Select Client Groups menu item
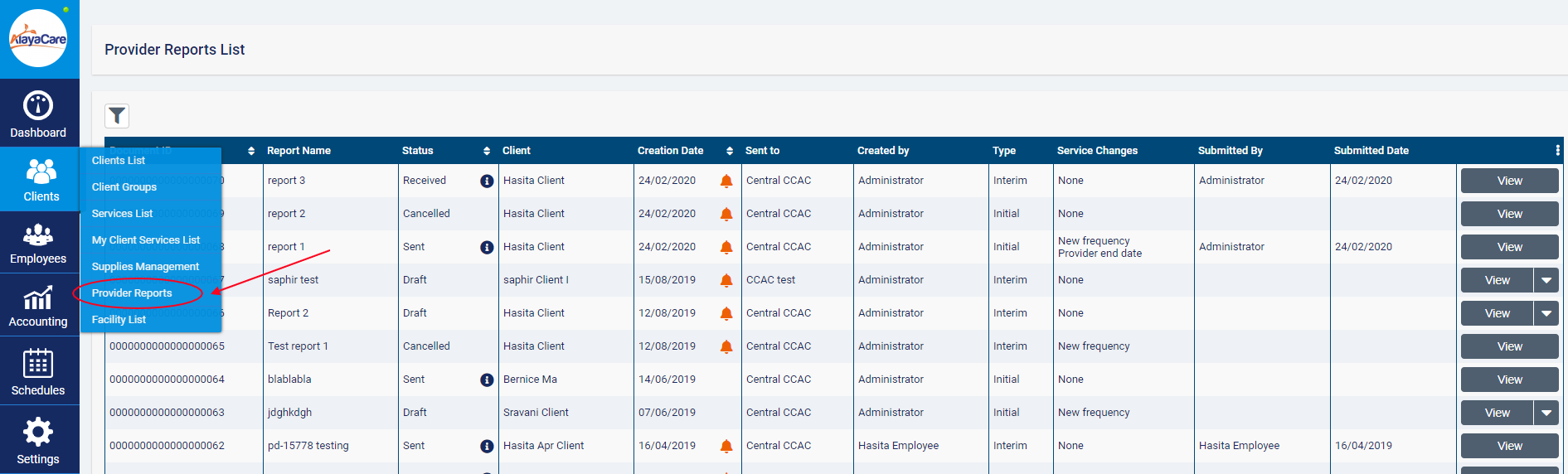The image size is (1568, 474). tap(124, 187)
